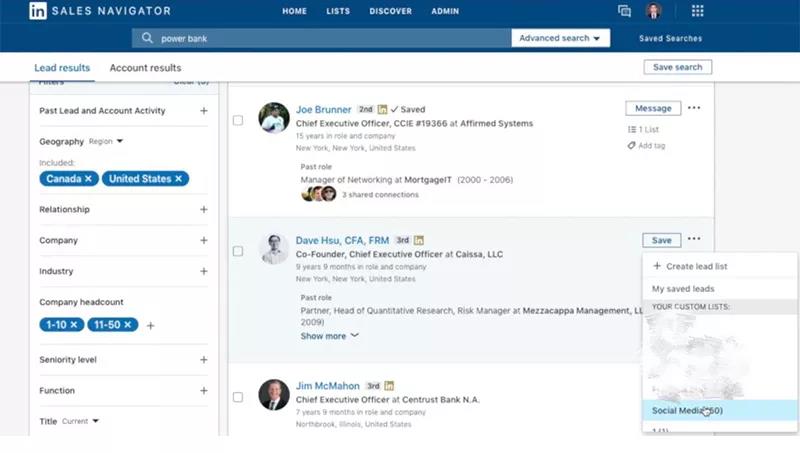800x453 pixels.
Task: Message Joe Brunner
Action: [x=653, y=108]
